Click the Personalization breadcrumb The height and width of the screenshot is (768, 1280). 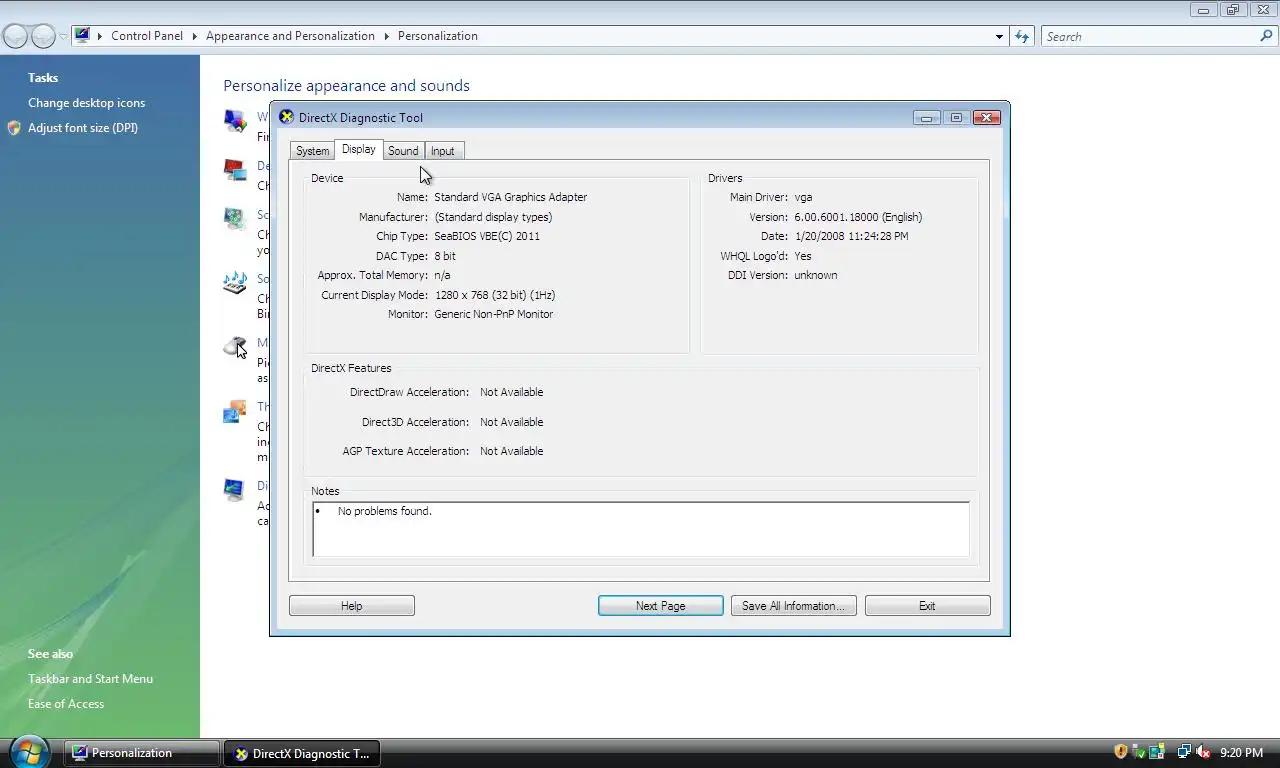point(438,36)
